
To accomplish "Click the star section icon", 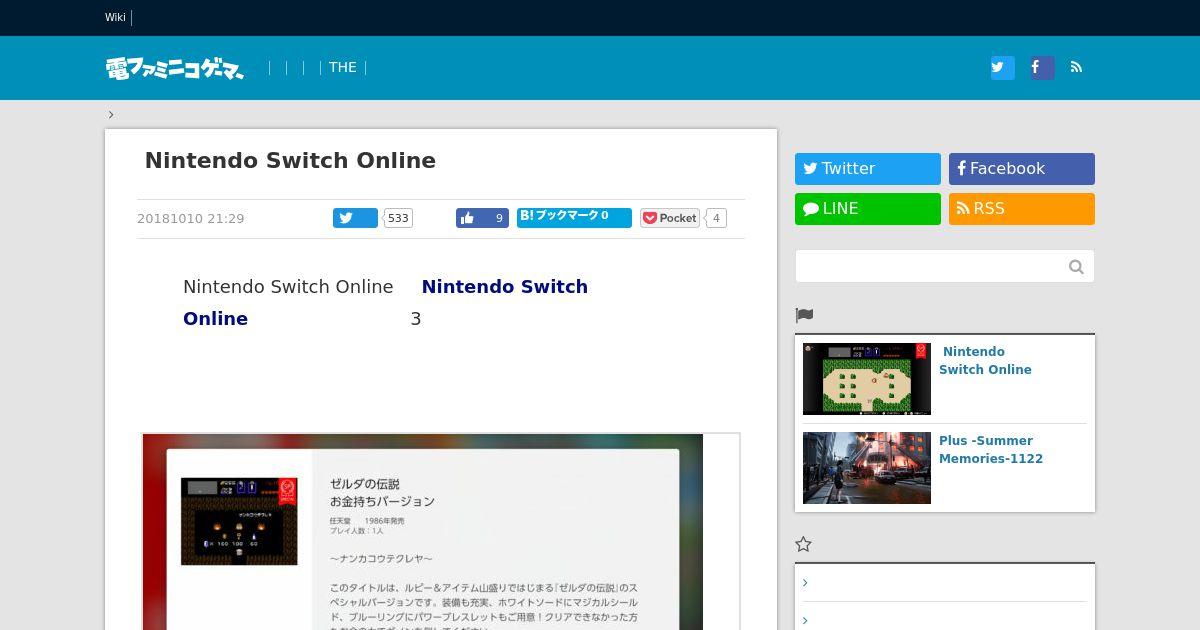I will (x=803, y=544).
